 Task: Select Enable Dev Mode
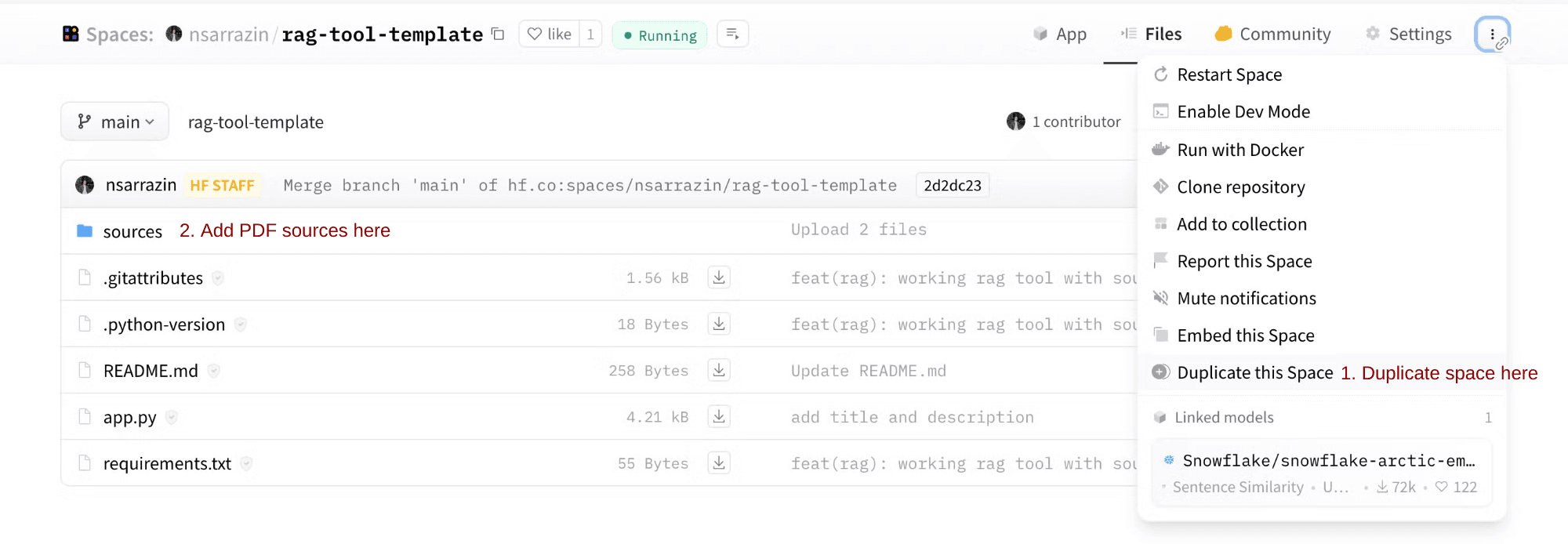tap(1323, 111)
